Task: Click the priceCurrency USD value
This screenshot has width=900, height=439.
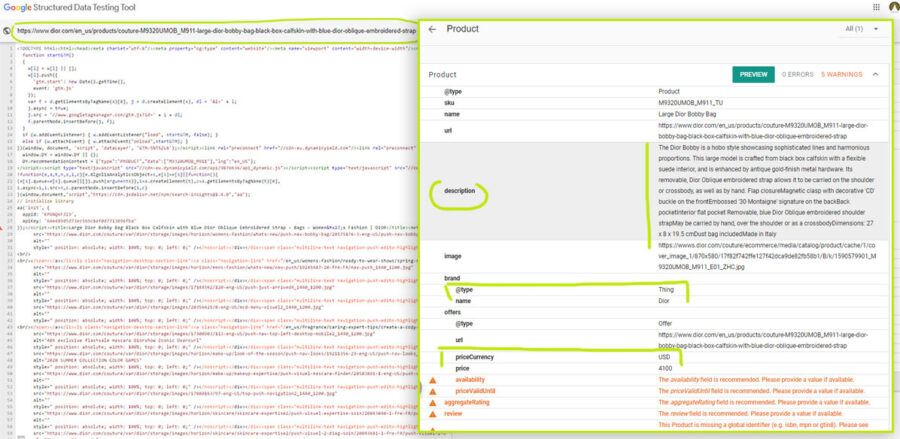Action: (x=665, y=358)
